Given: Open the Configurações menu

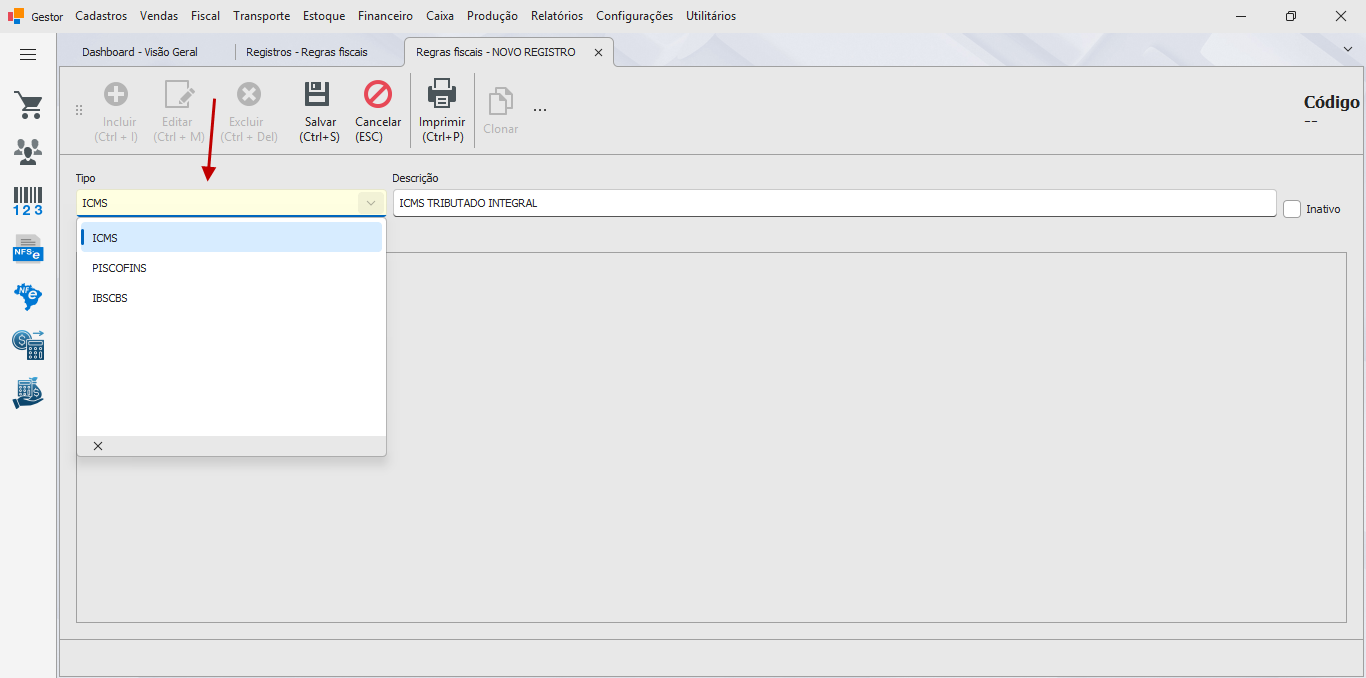Looking at the screenshot, I should pos(635,16).
